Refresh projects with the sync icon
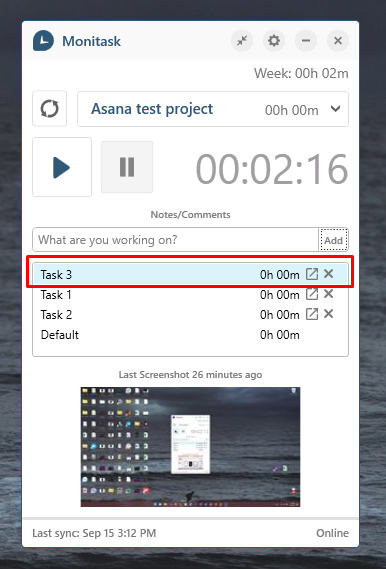The width and height of the screenshot is (386, 569). tap(50, 109)
